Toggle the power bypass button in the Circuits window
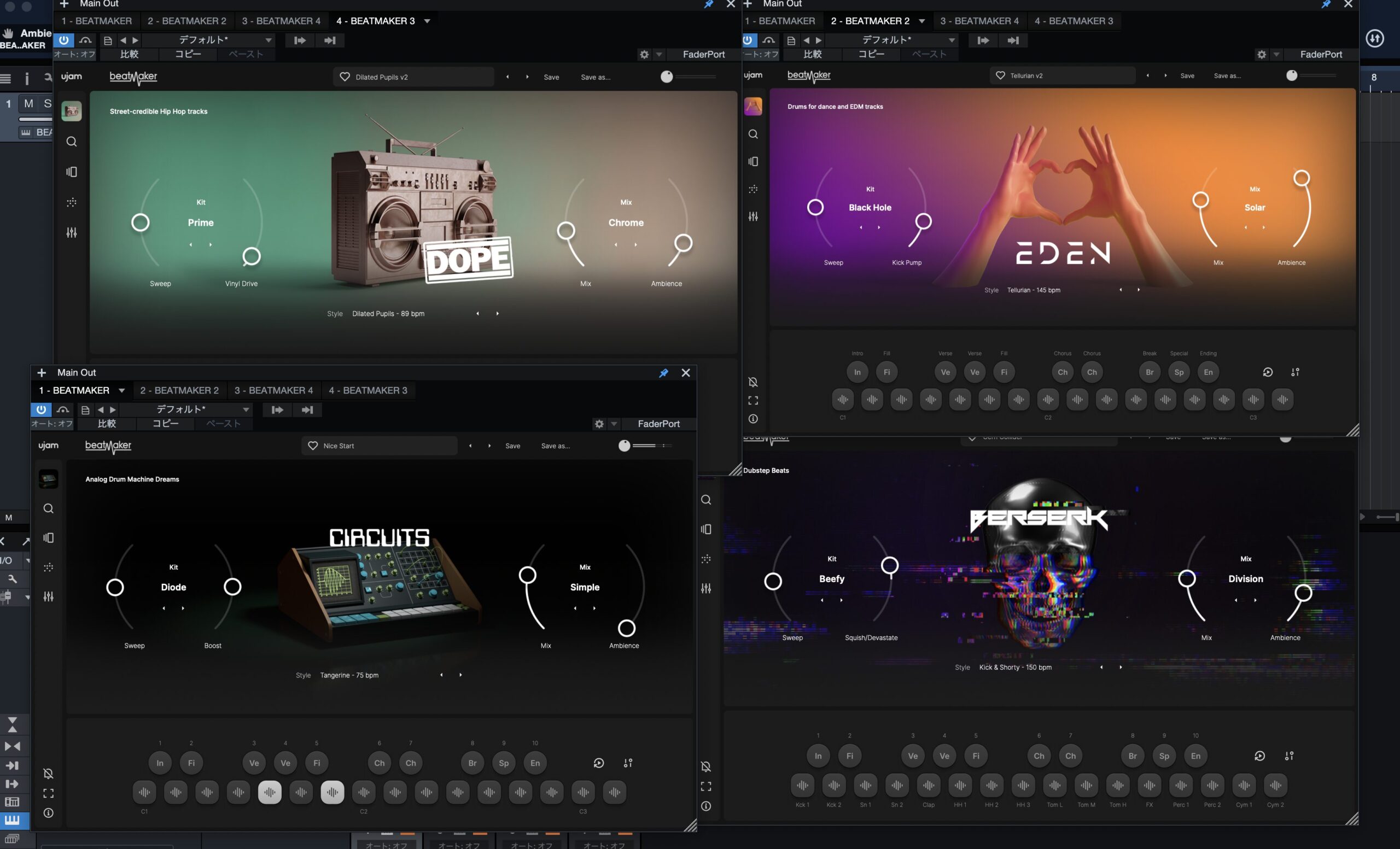 coord(41,409)
